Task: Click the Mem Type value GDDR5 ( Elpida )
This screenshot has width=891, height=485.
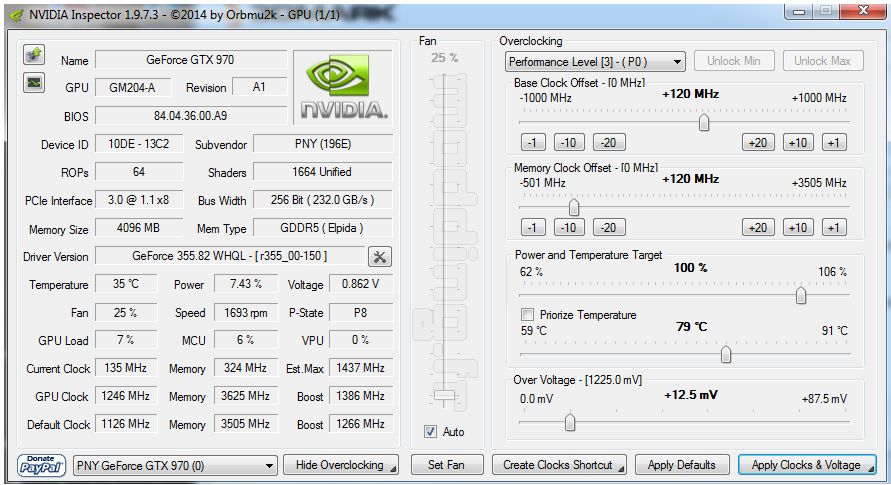Action: point(323,228)
